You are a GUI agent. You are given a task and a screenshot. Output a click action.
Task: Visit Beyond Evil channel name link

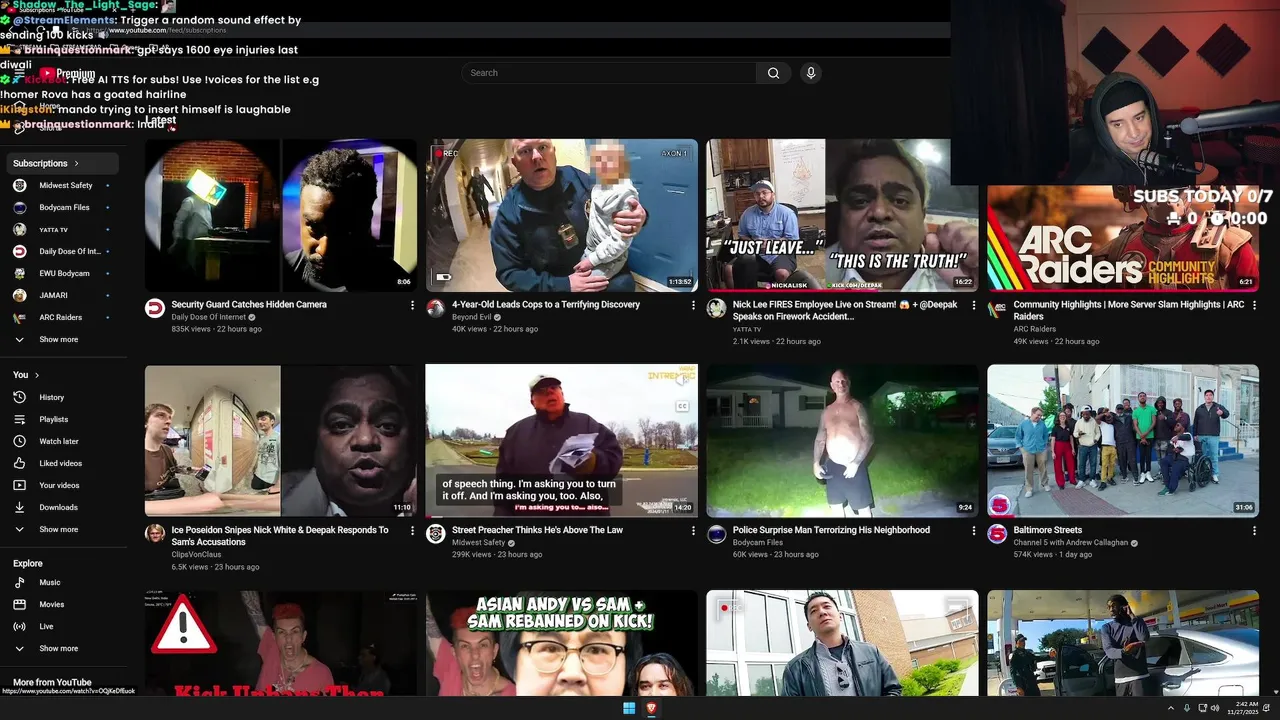pyautogui.click(x=472, y=317)
